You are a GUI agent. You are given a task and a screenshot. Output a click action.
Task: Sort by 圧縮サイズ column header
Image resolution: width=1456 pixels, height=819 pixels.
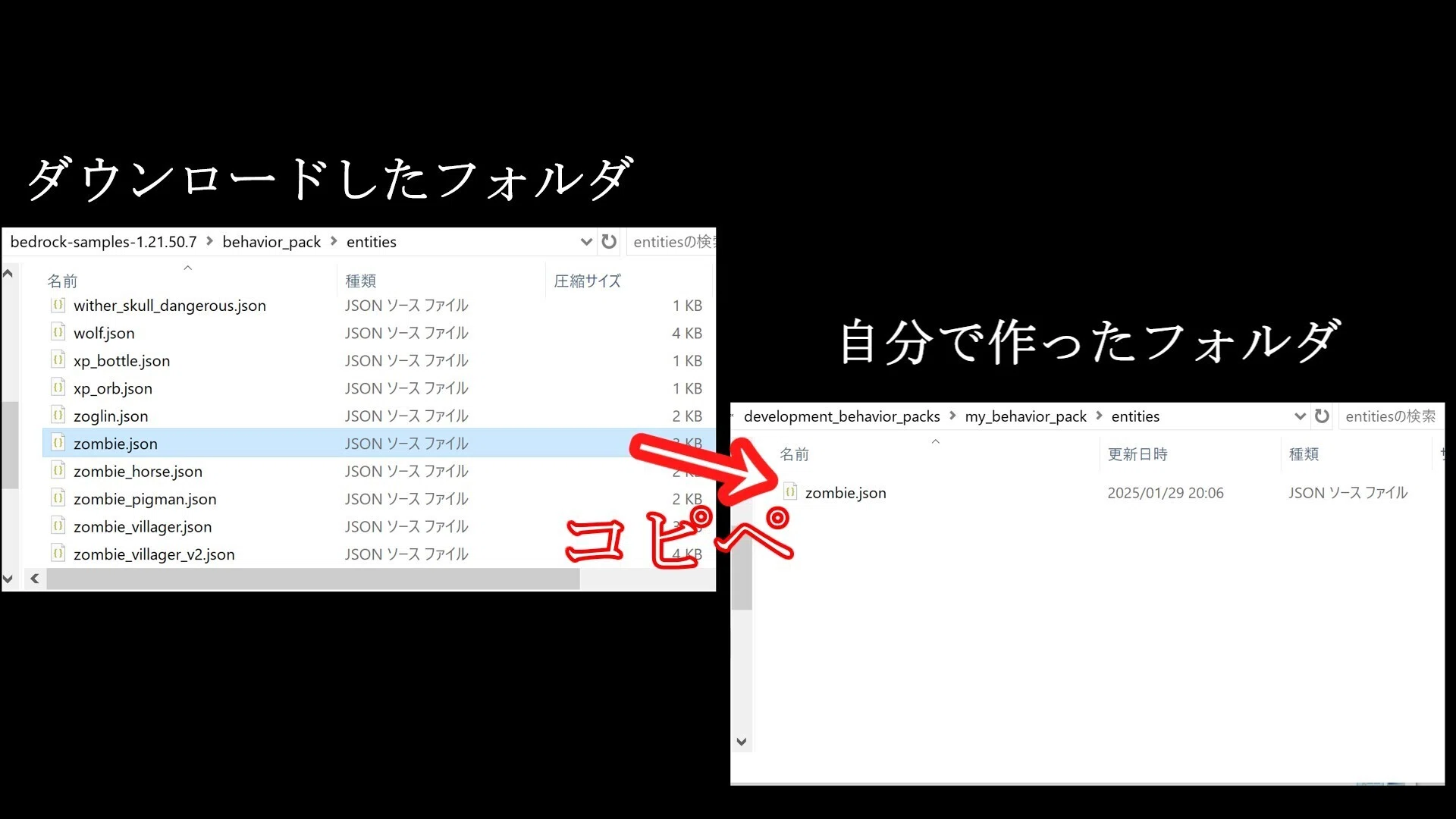pyautogui.click(x=588, y=281)
